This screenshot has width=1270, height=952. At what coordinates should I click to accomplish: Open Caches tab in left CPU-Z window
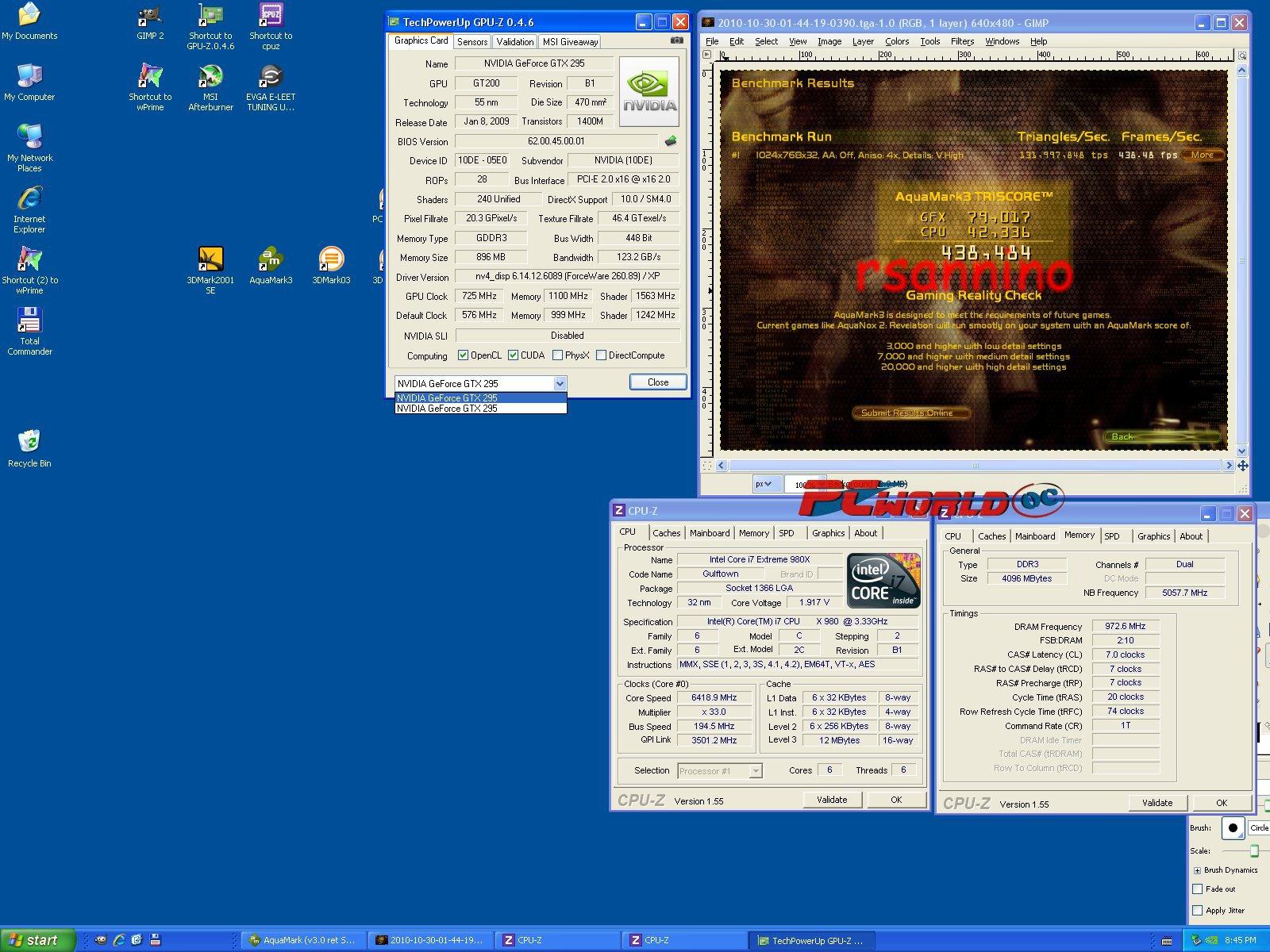point(666,533)
